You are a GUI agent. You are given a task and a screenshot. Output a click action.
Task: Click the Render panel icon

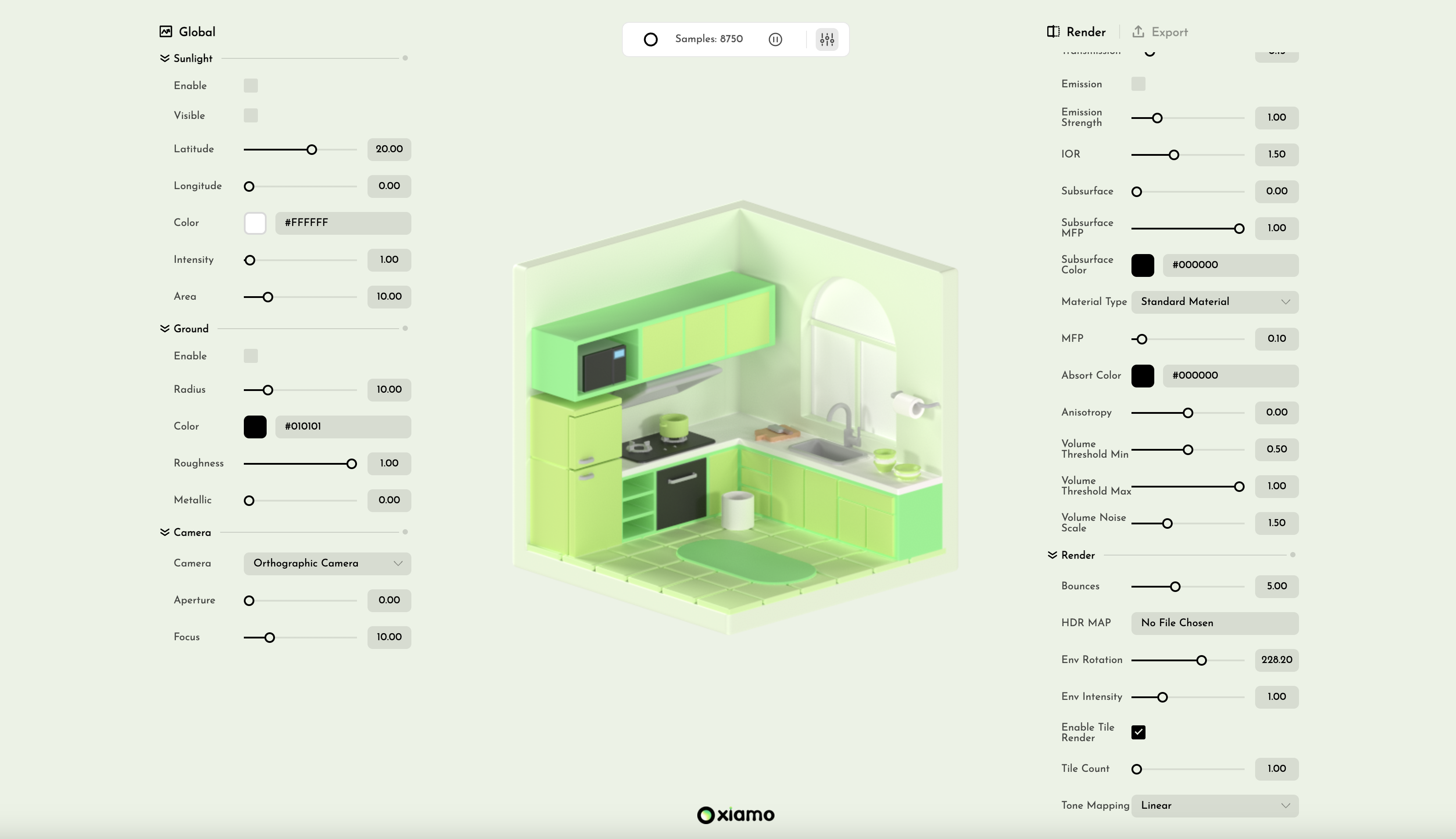point(1053,32)
